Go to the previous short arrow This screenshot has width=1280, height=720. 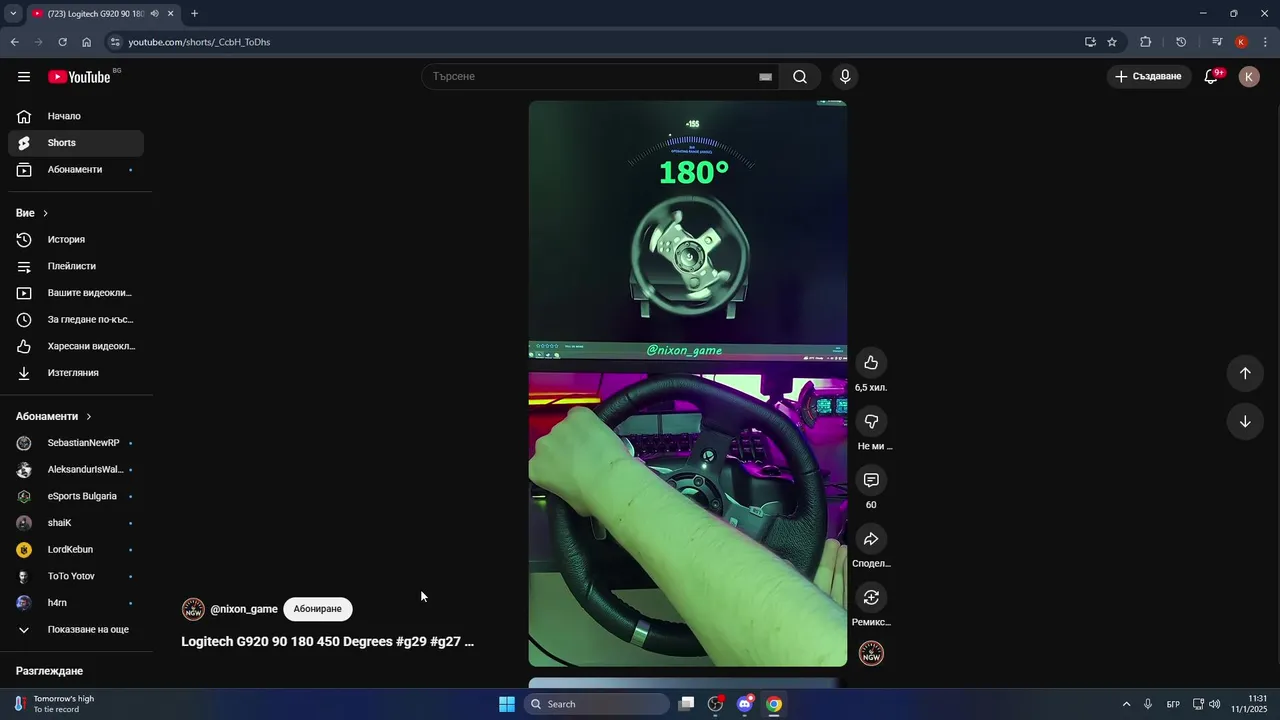(x=1245, y=373)
